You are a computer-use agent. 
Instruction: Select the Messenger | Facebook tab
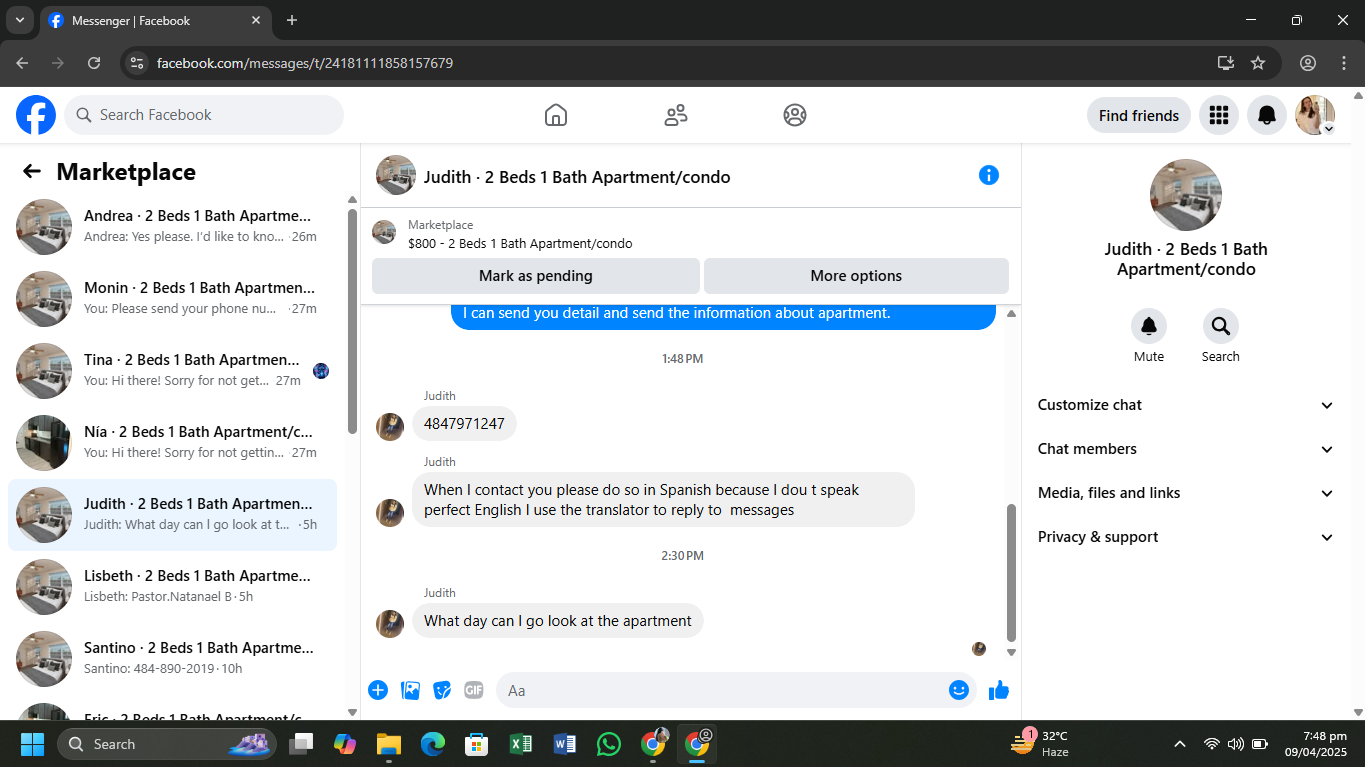(x=155, y=20)
